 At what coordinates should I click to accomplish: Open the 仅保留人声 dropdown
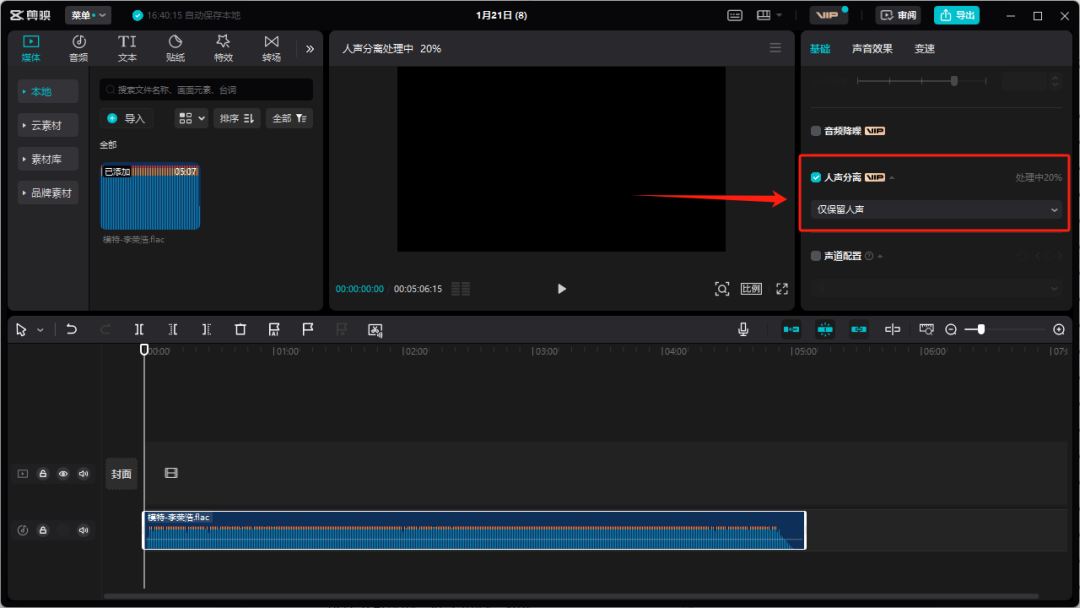(x=937, y=209)
